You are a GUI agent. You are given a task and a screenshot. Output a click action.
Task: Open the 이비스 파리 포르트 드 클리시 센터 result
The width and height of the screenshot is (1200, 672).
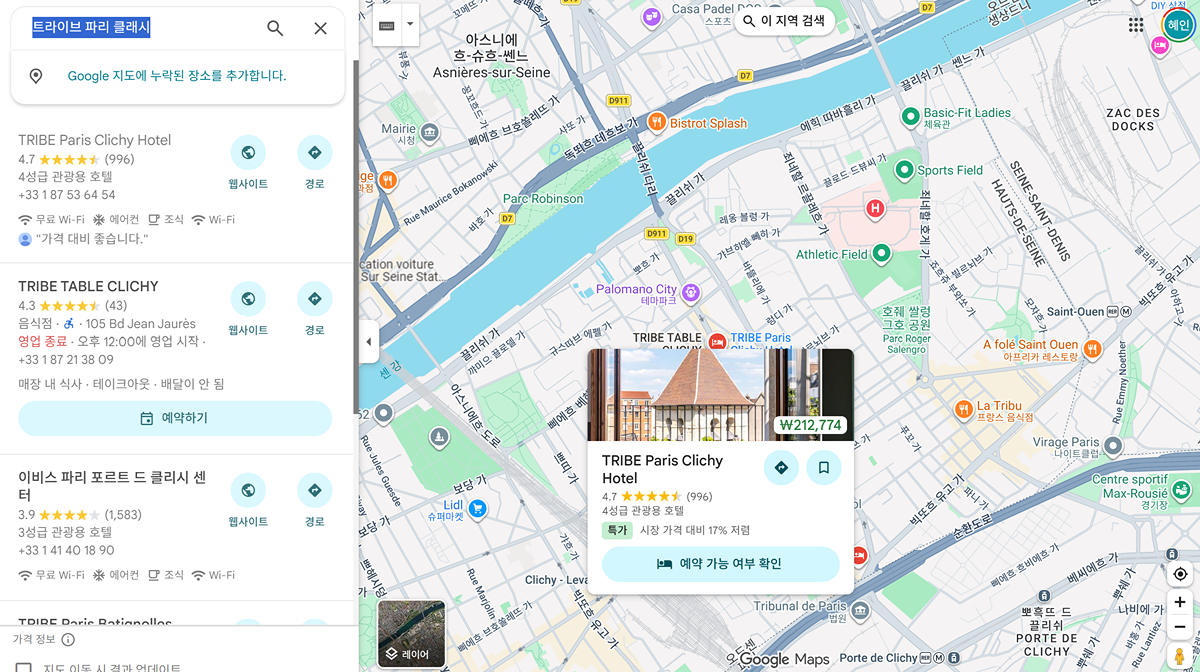tap(112, 485)
